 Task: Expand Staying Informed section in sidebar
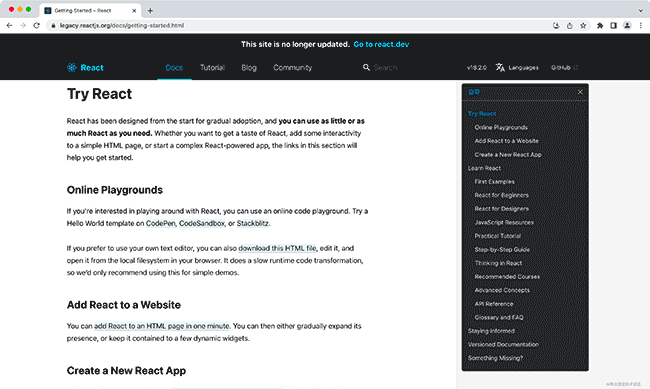click(x=491, y=331)
